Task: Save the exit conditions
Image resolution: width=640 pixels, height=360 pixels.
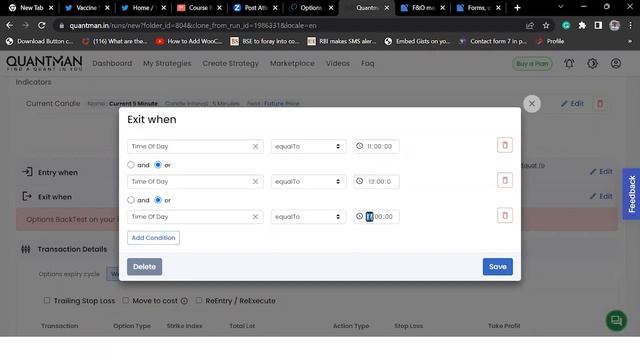Action: 498,267
